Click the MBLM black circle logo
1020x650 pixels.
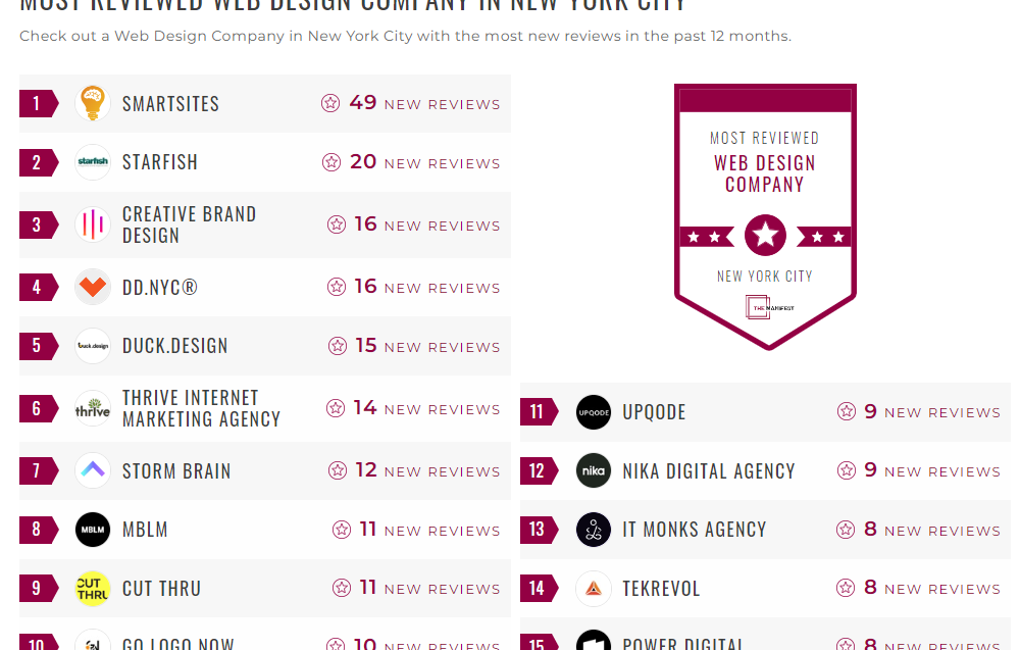tap(93, 529)
